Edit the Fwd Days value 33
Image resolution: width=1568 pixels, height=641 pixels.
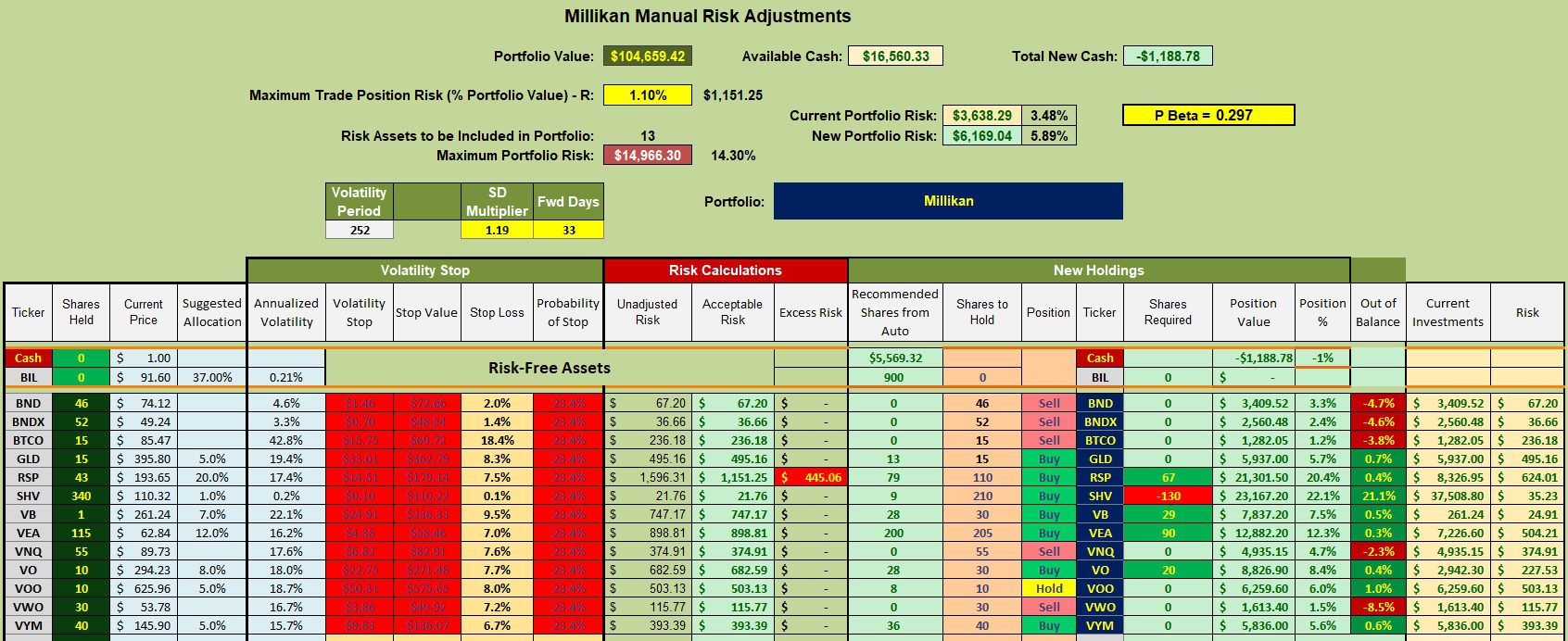point(569,230)
